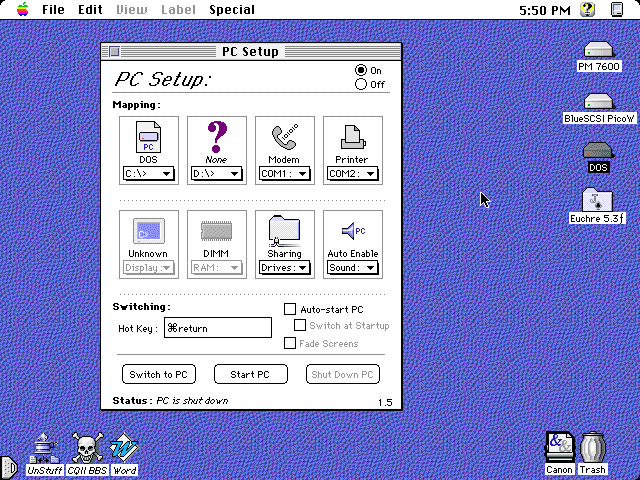The width and height of the screenshot is (640, 480).
Task: Select the Euchre 5.3f folder icon
Action: point(597,200)
